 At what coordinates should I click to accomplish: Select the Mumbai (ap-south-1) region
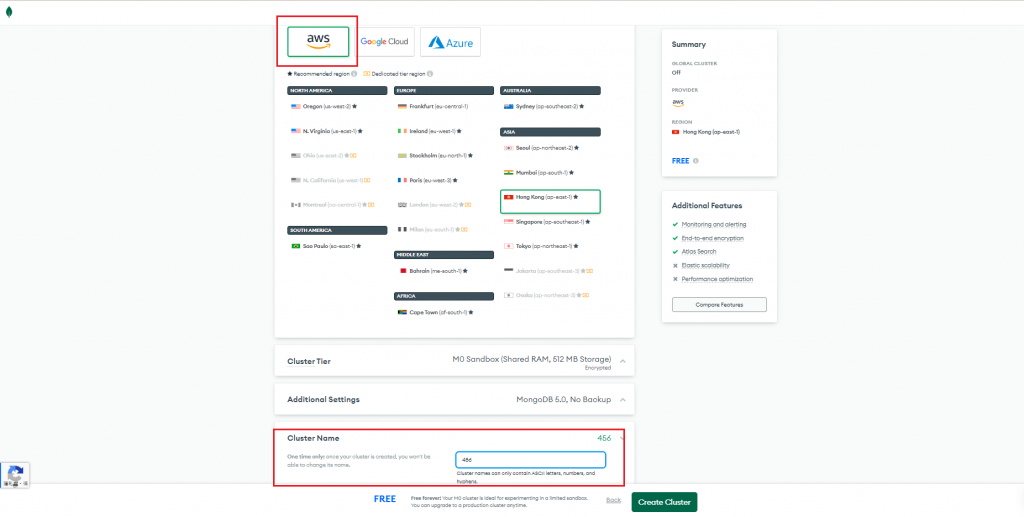pyautogui.click(x=539, y=172)
